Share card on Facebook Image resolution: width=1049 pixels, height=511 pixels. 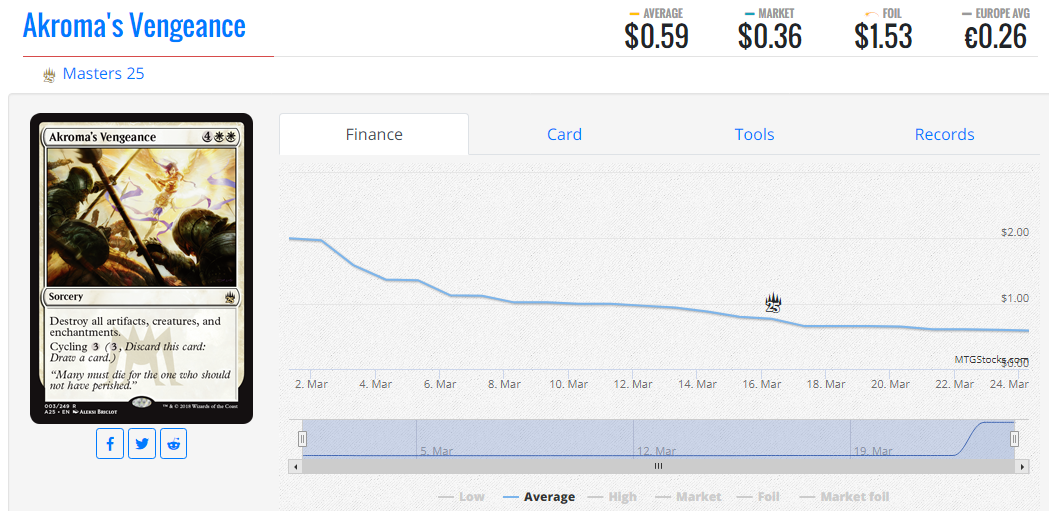click(x=110, y=444)
